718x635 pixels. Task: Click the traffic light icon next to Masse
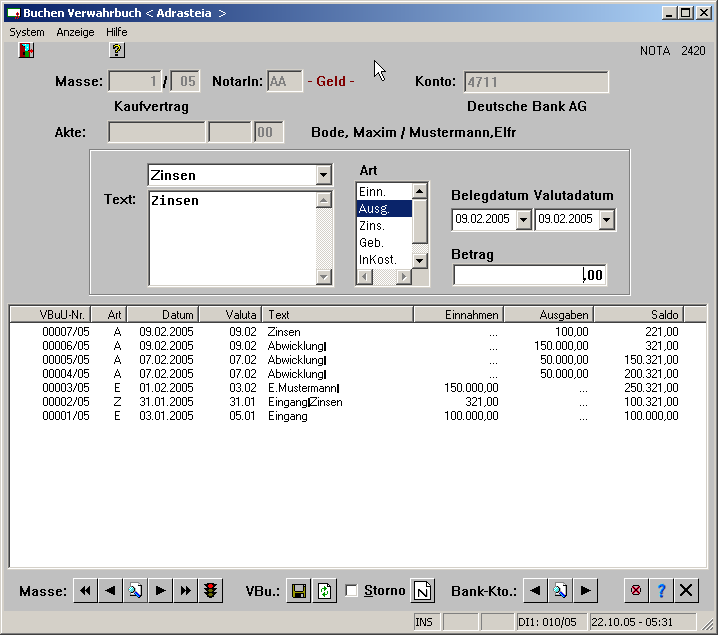tap(210, 591)
